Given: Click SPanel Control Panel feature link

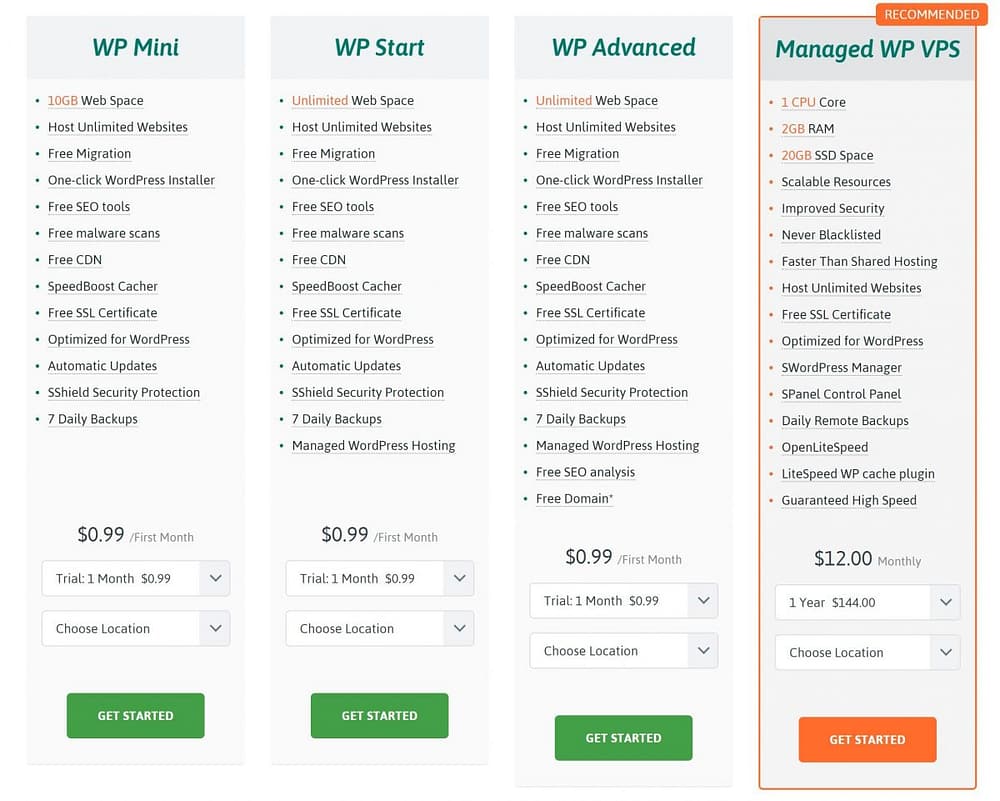Looking at the screenshot, I should tap(841, 394).
